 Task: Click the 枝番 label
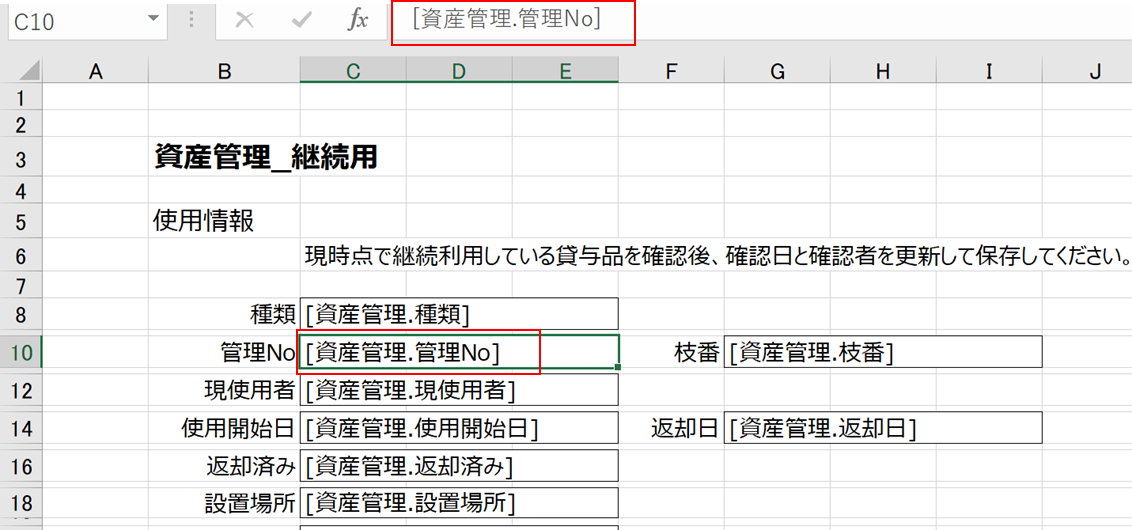click(x=696, y=352)
